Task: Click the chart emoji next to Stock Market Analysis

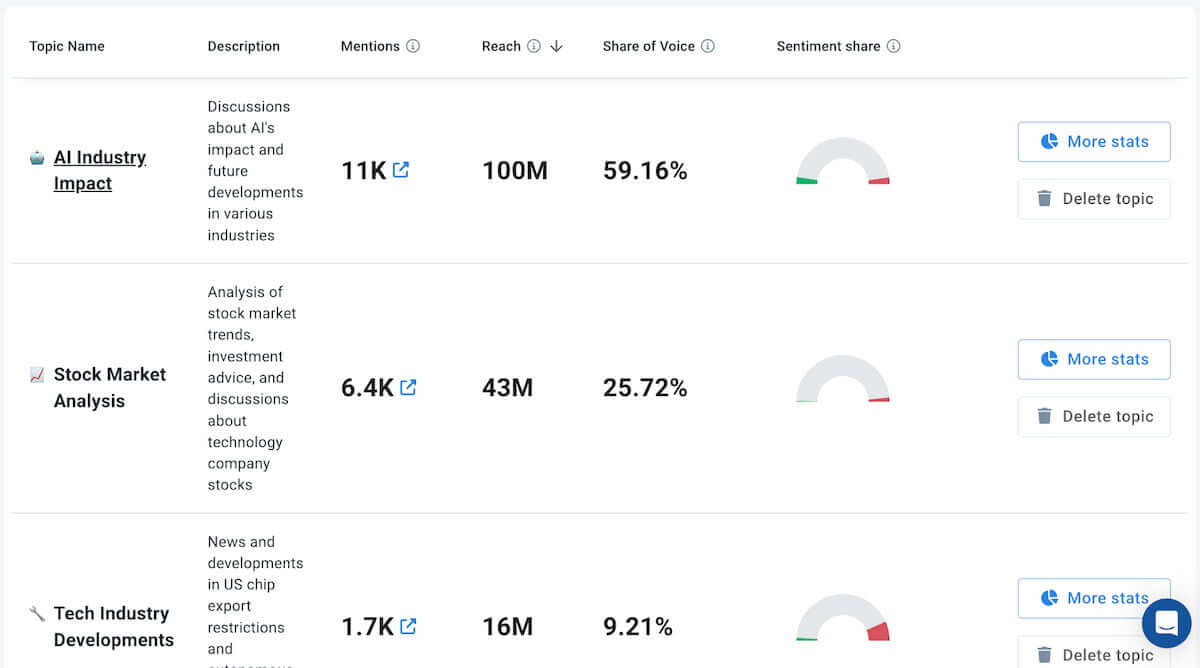Action: click(36, 374)
